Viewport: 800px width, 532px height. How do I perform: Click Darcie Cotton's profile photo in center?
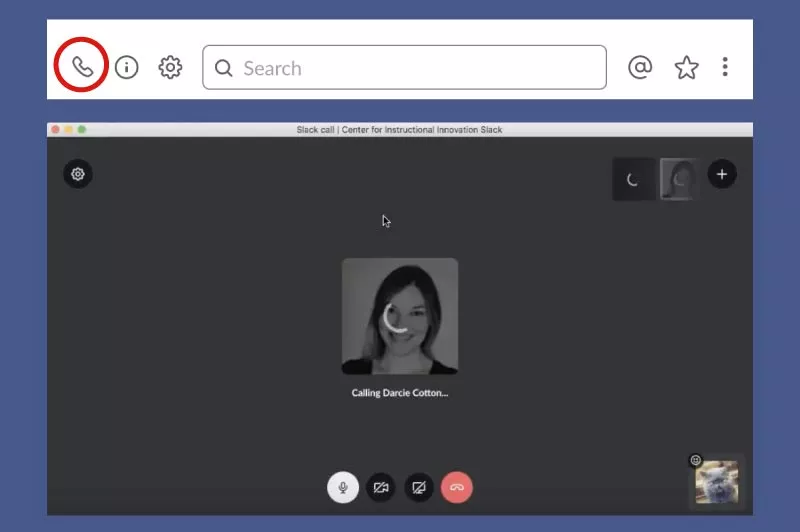click(x=400, y=316)
